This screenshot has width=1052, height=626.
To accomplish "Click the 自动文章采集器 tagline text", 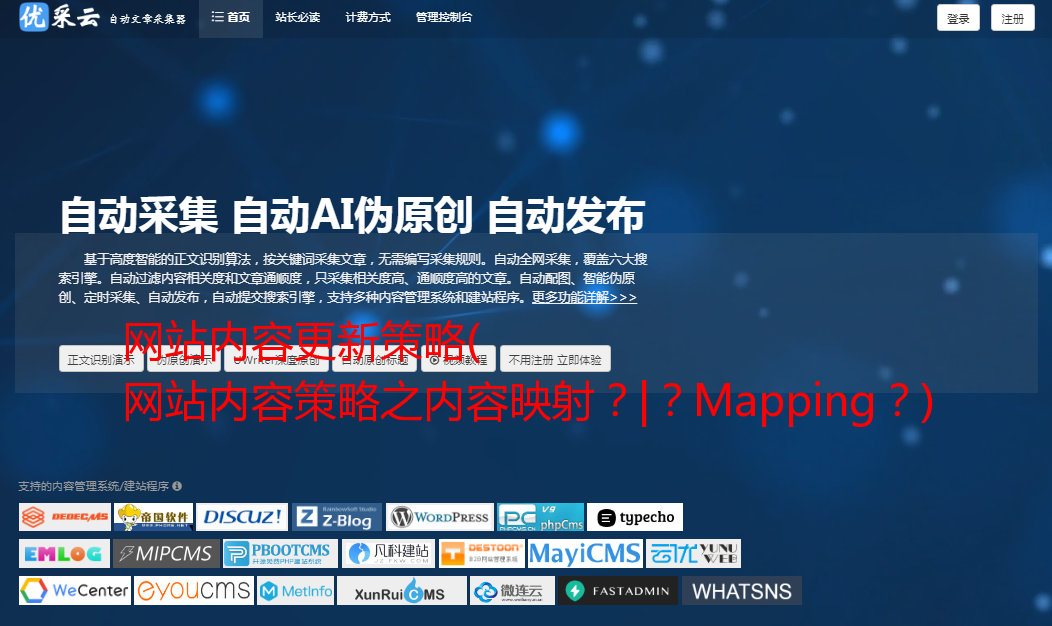I will click(148, 19).
